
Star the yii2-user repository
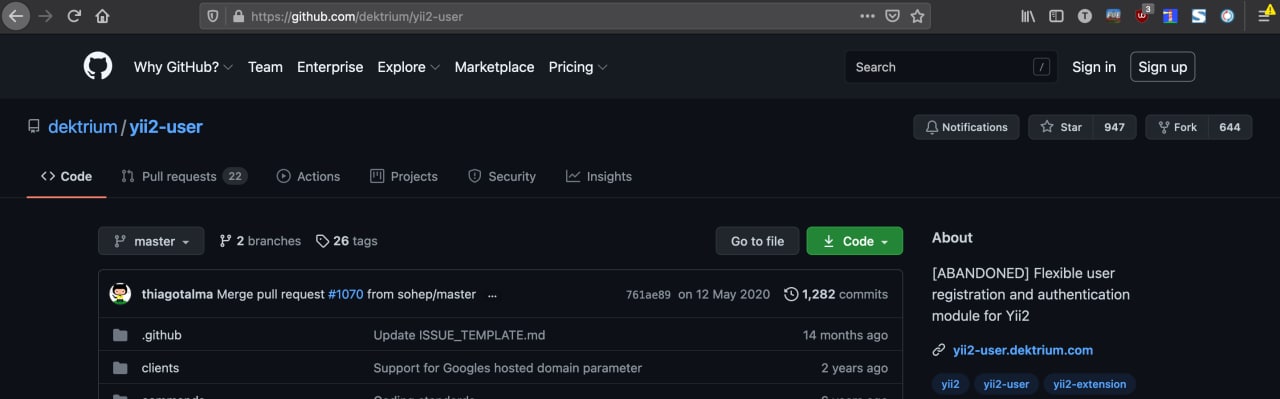pyautogui.click(x=1061, y=127)
